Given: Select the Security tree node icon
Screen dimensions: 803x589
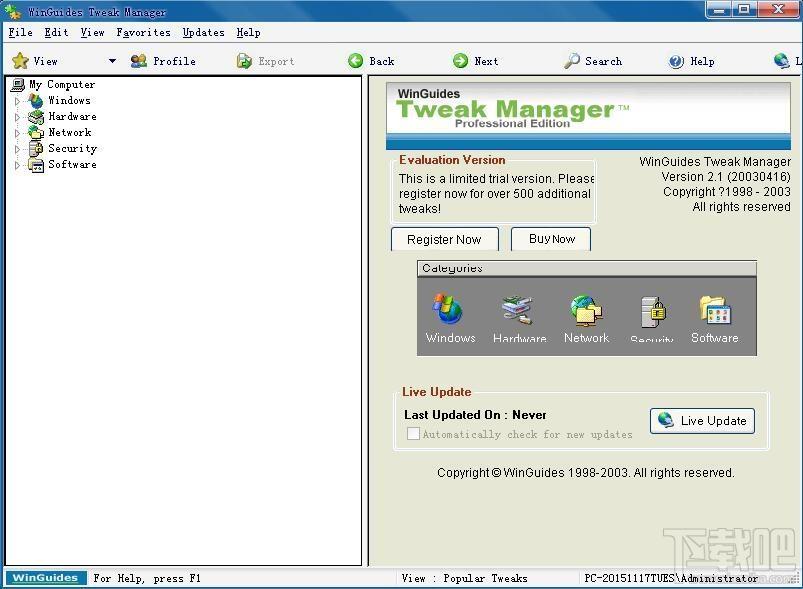Looking at the screenshot, I should click(36, 149).
